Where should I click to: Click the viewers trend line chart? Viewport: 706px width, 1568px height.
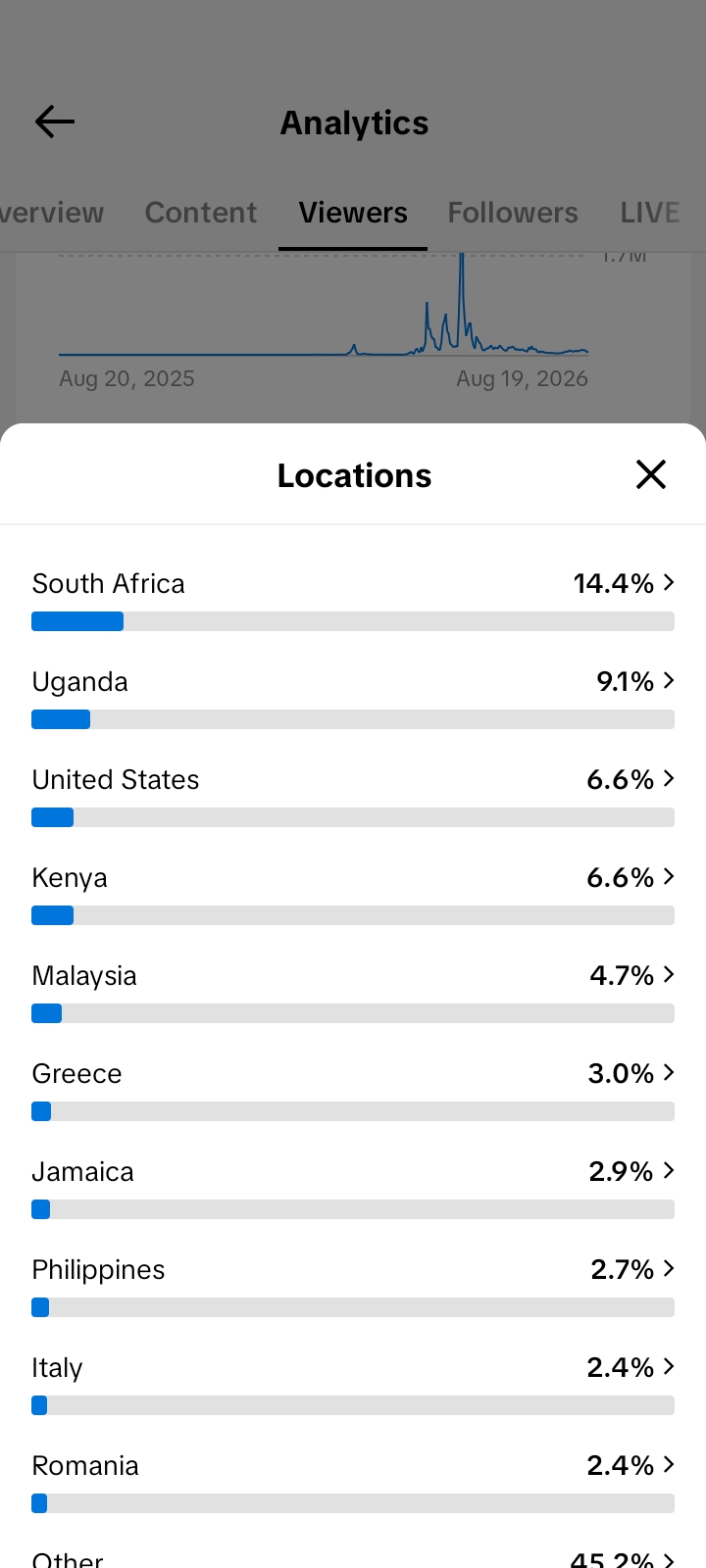click(x=324, y=306)
